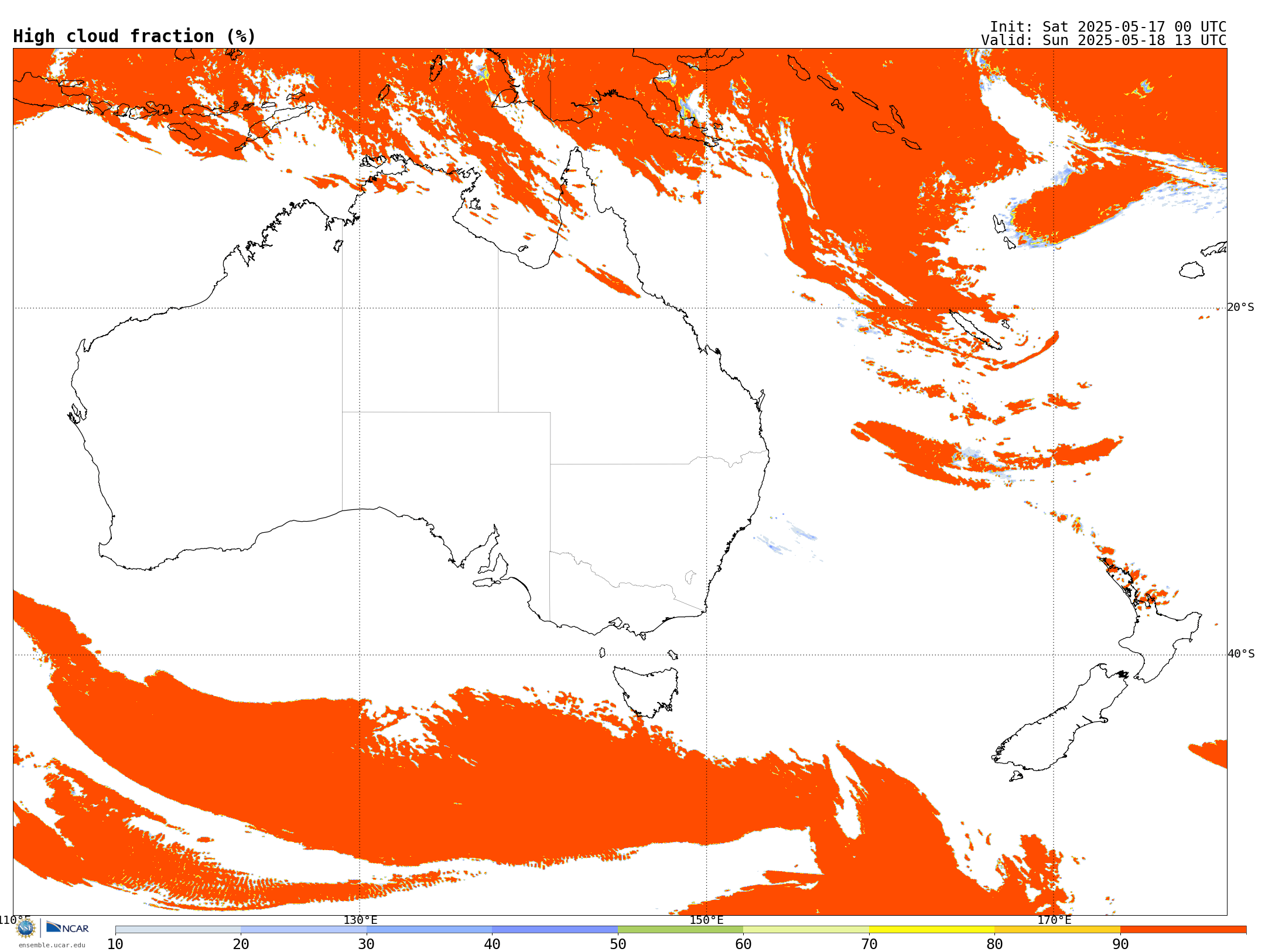Click the 20°S latitude label
Viewport: 1265px width, 952px height.
tap(1240, 307)
